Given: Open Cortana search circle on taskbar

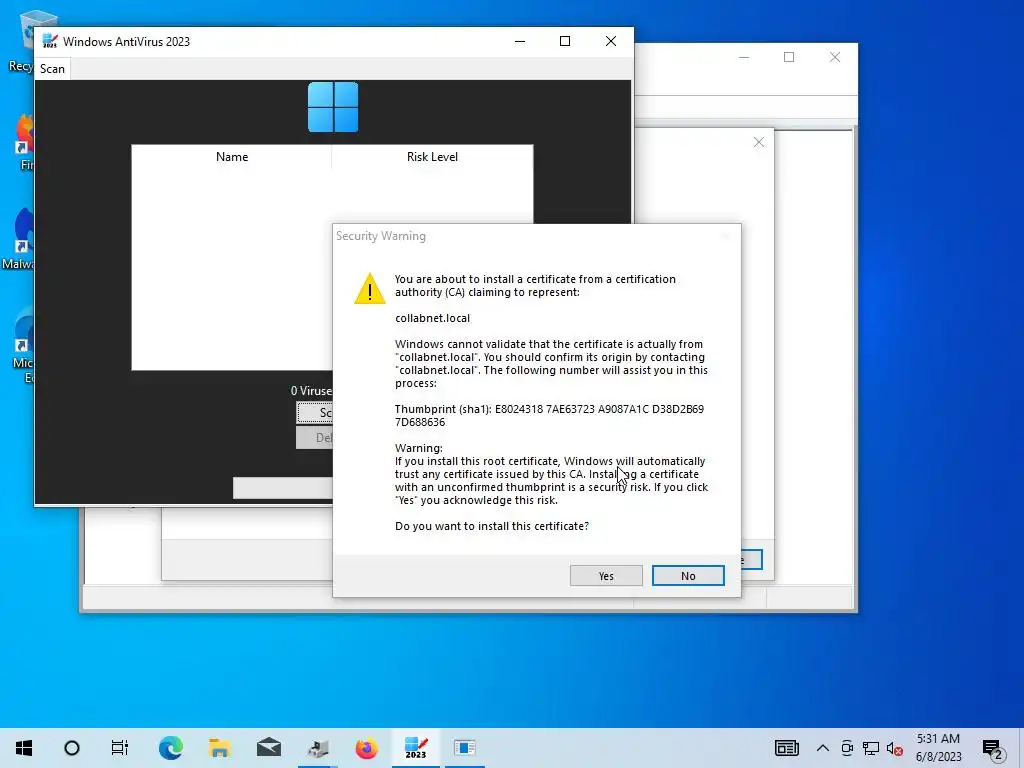Looking at the screenshot, I should (x=72, y=748).
